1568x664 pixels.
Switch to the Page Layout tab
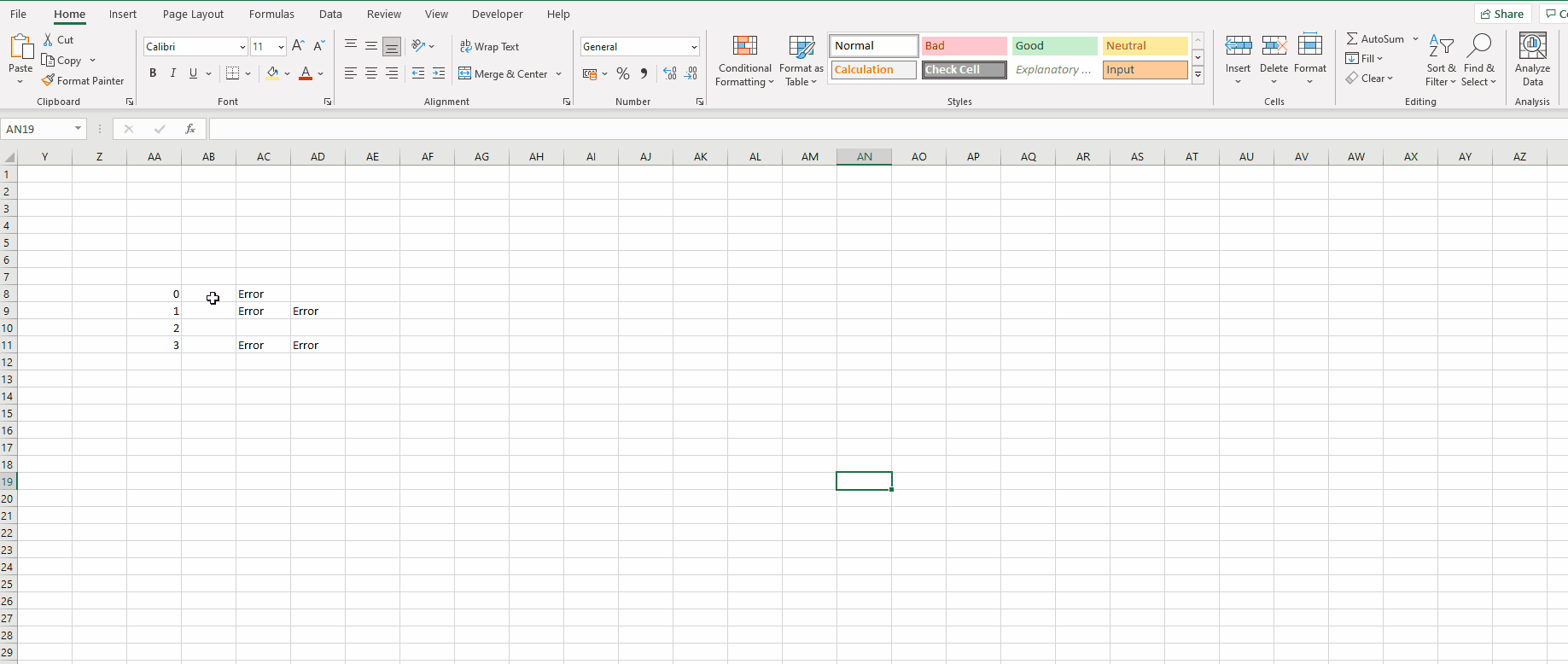click(193, 14)
